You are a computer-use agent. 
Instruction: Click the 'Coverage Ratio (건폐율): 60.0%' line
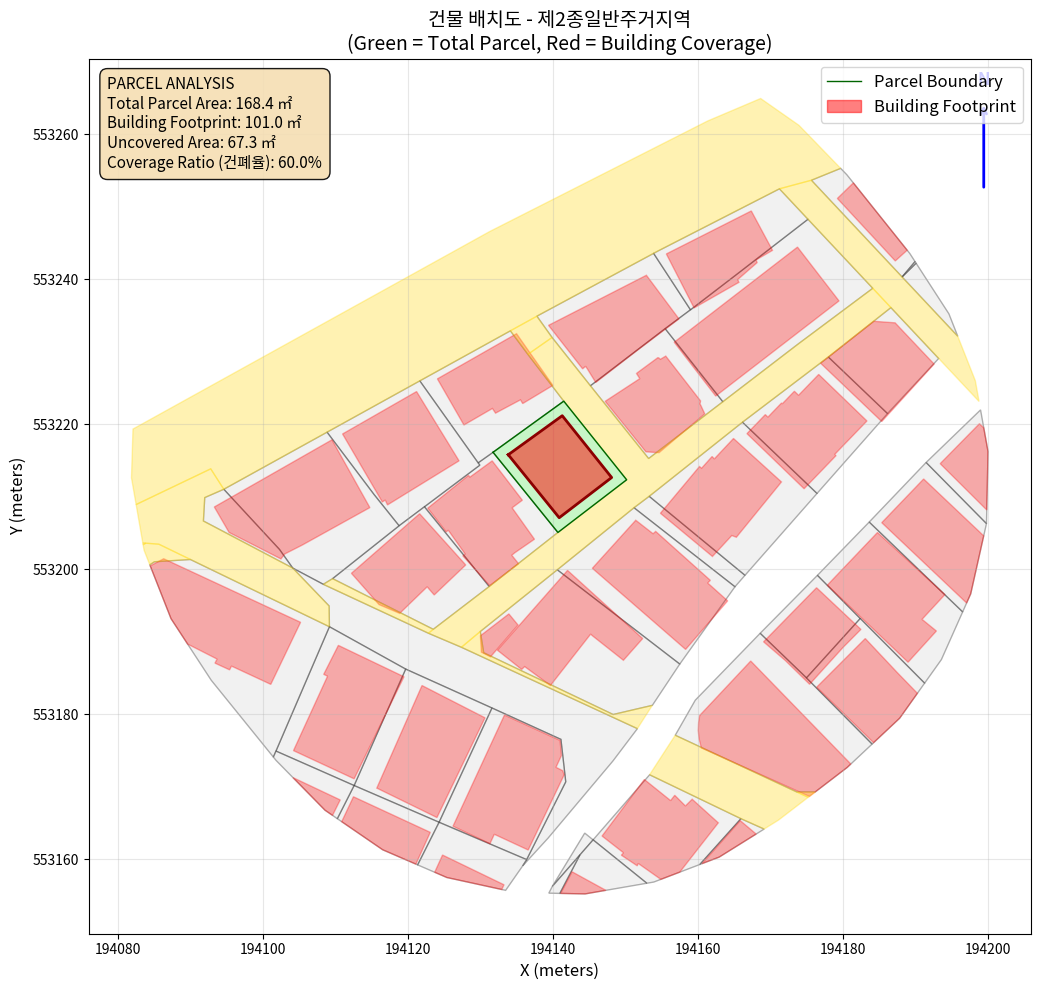coord(214,161)
